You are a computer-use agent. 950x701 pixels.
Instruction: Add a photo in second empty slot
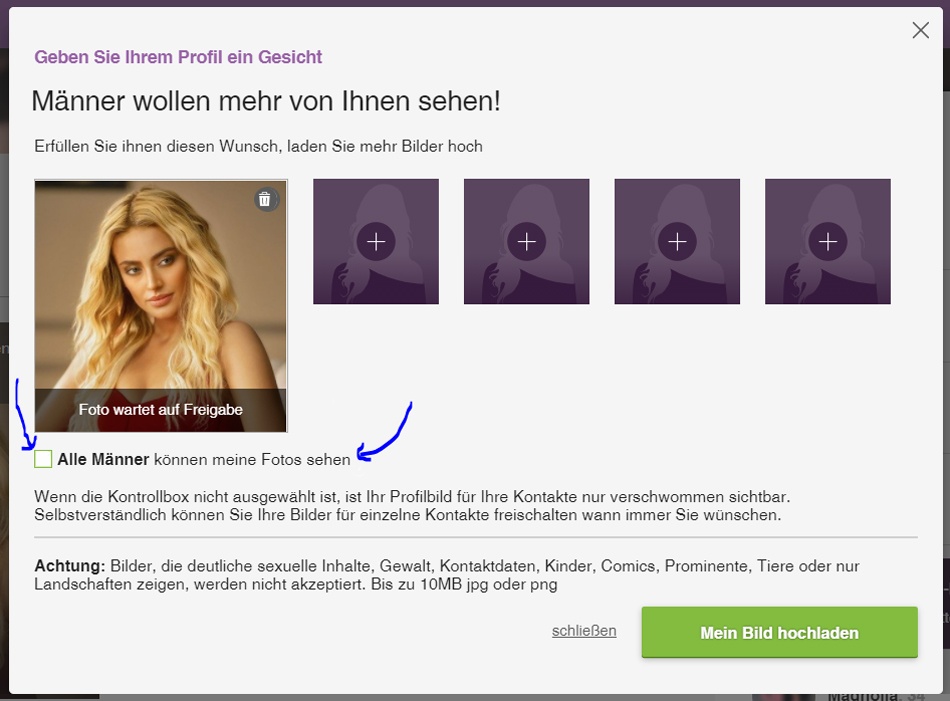pyautogui.click(x=526, y=241)
